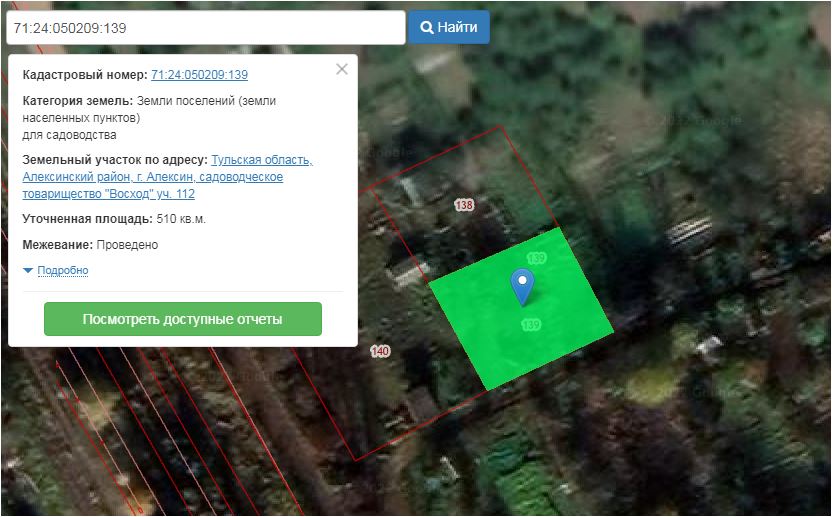Click the Категория земель label
832x517 pixels.
point(77,101)
